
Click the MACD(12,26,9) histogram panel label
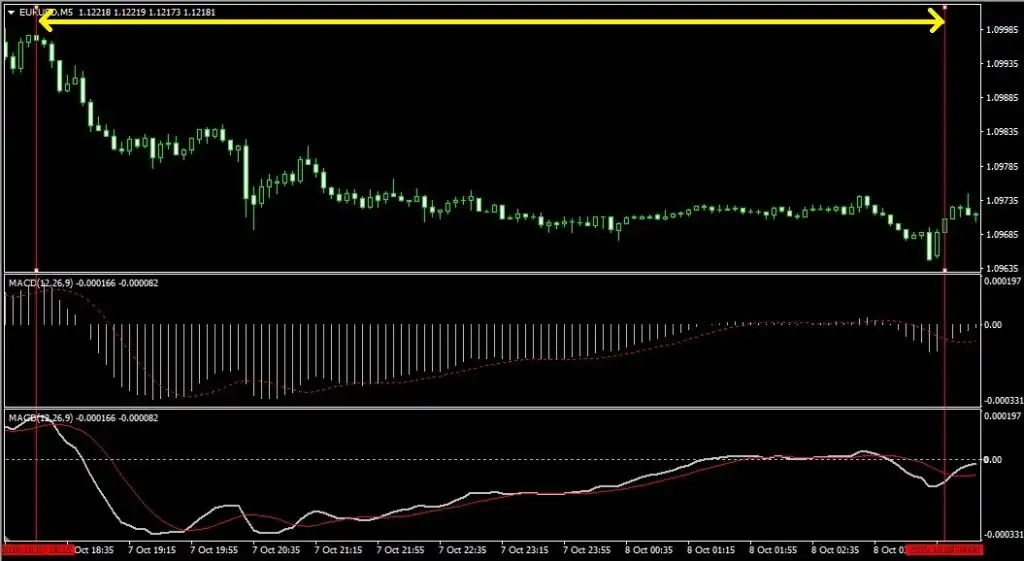click(38, 283)
